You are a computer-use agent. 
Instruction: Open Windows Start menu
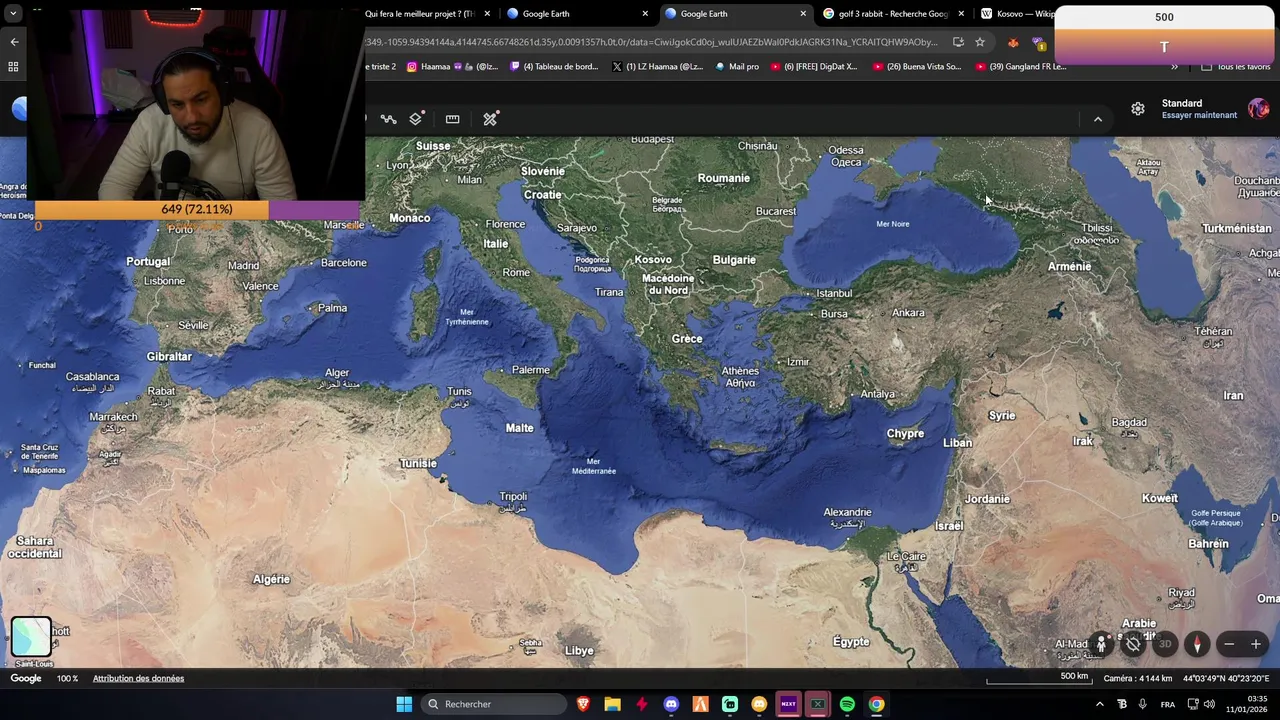click(404, 704)
